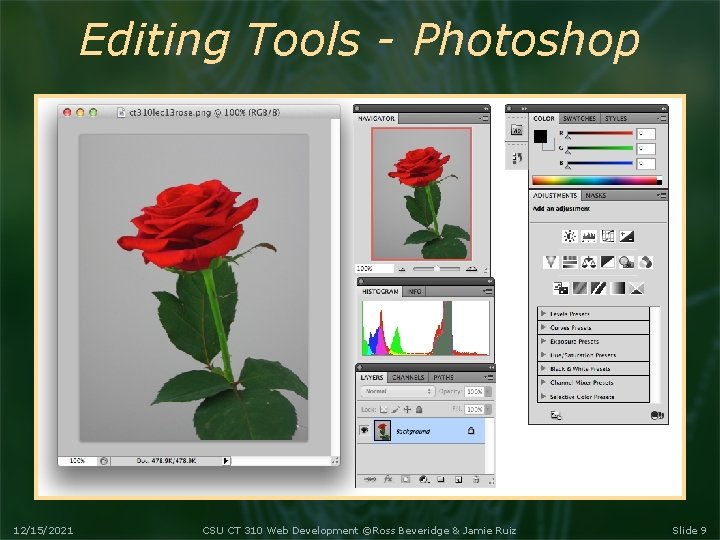Open the layer style fx menu
The height and width of the screenshot is (540, 720).
[388, 479]
